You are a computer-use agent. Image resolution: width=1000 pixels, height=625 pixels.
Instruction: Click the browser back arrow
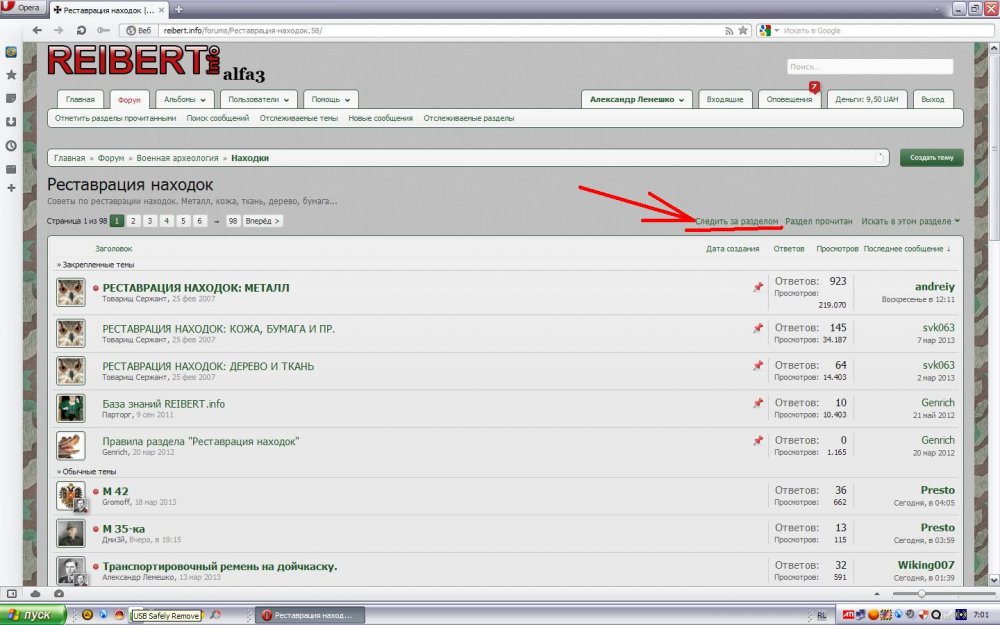click(x=35, y=30)
